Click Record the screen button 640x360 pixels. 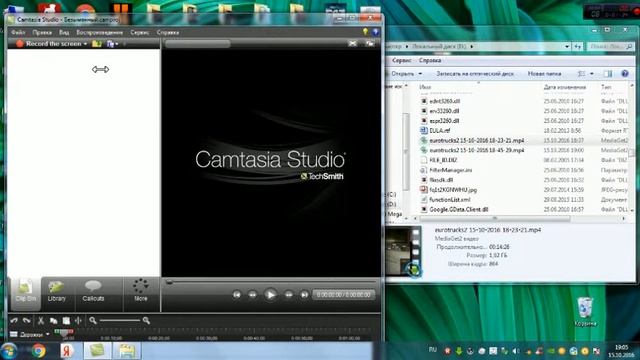[48, 44]
